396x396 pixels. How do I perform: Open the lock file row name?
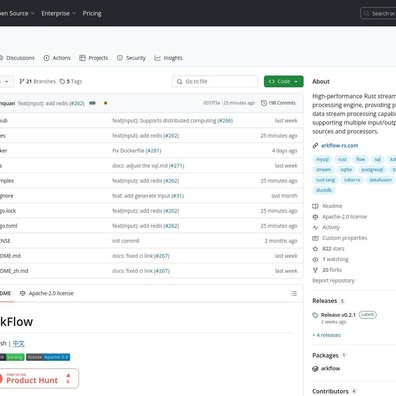(x=8, y=211)
